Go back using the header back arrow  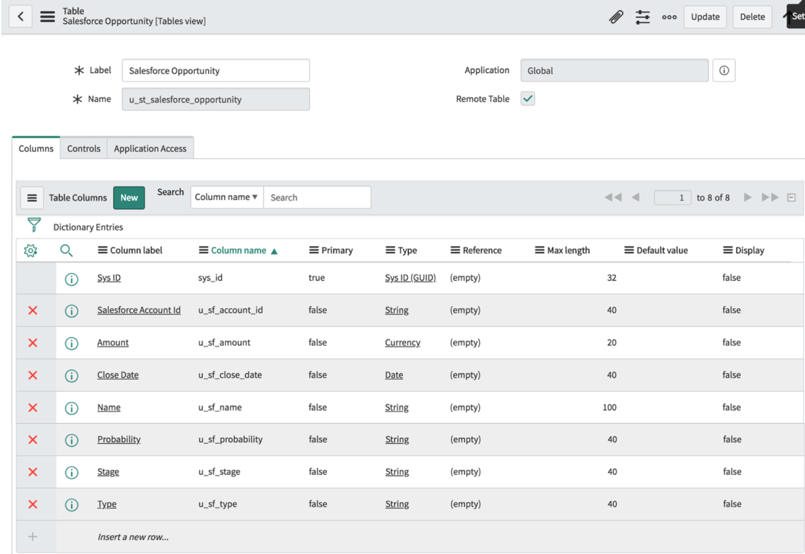click(21, 16)
